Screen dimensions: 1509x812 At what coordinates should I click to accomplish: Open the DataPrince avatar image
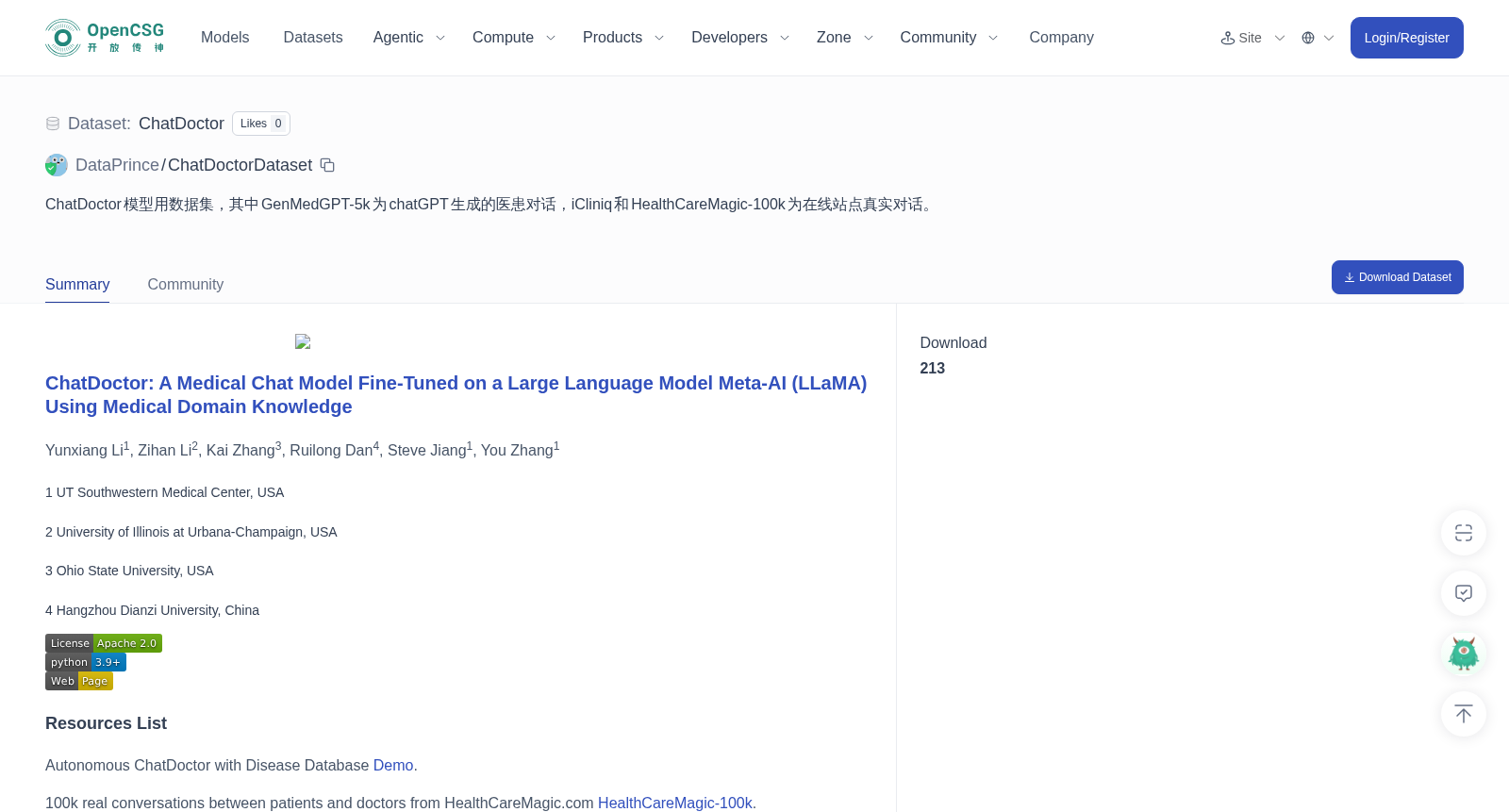[57, 165]
